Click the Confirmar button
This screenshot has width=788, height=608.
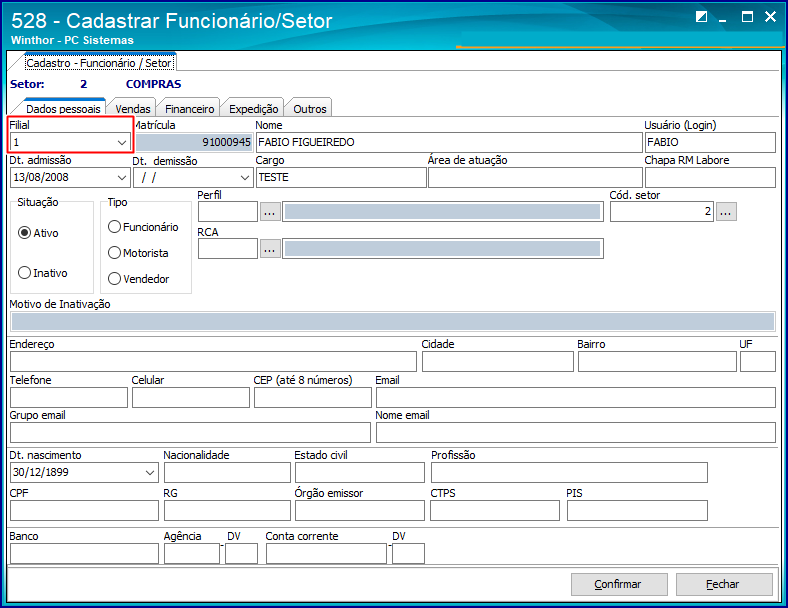(x=619, y=584)
